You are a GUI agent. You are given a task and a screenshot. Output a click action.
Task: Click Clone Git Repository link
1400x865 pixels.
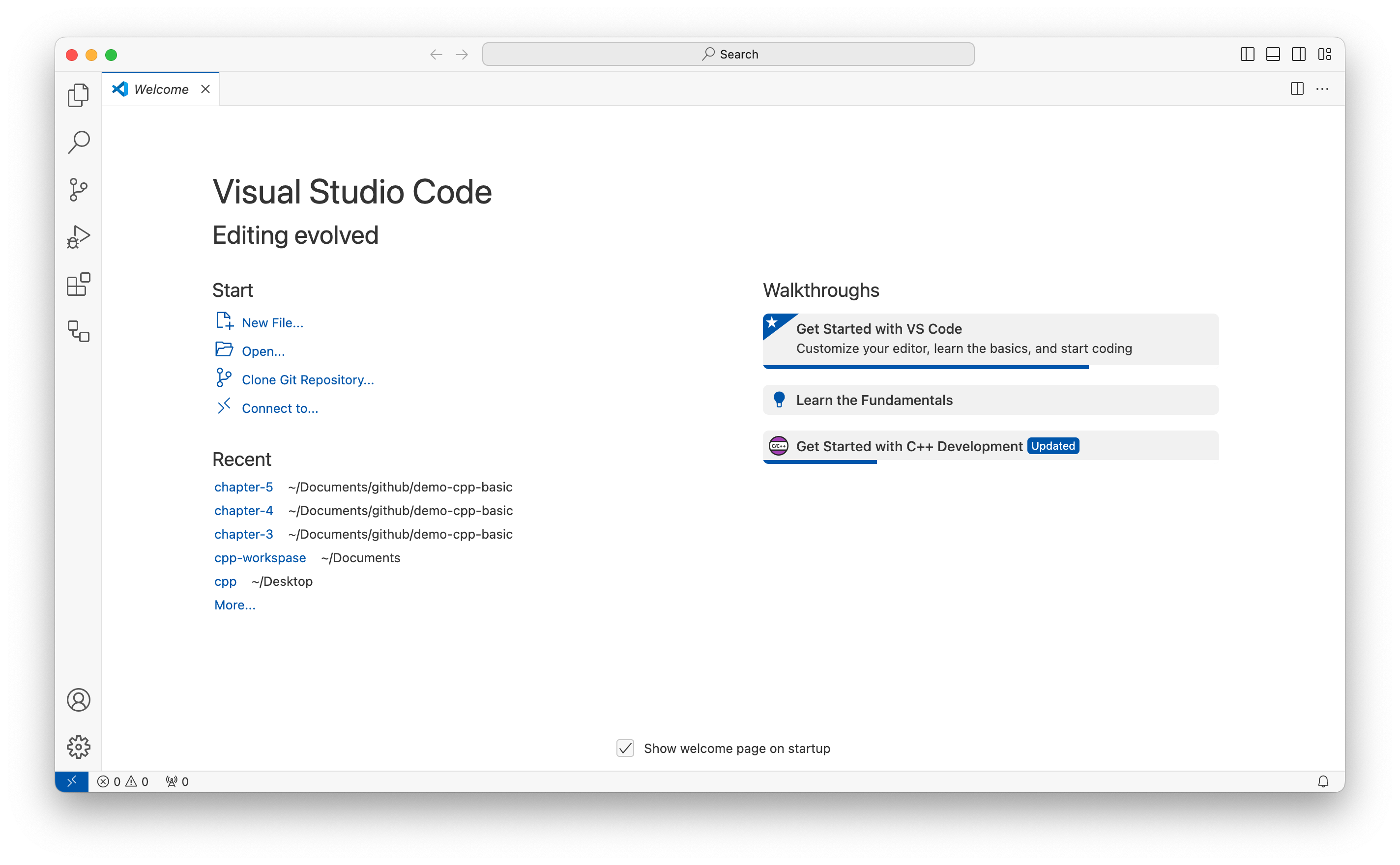tap(308, 380)
